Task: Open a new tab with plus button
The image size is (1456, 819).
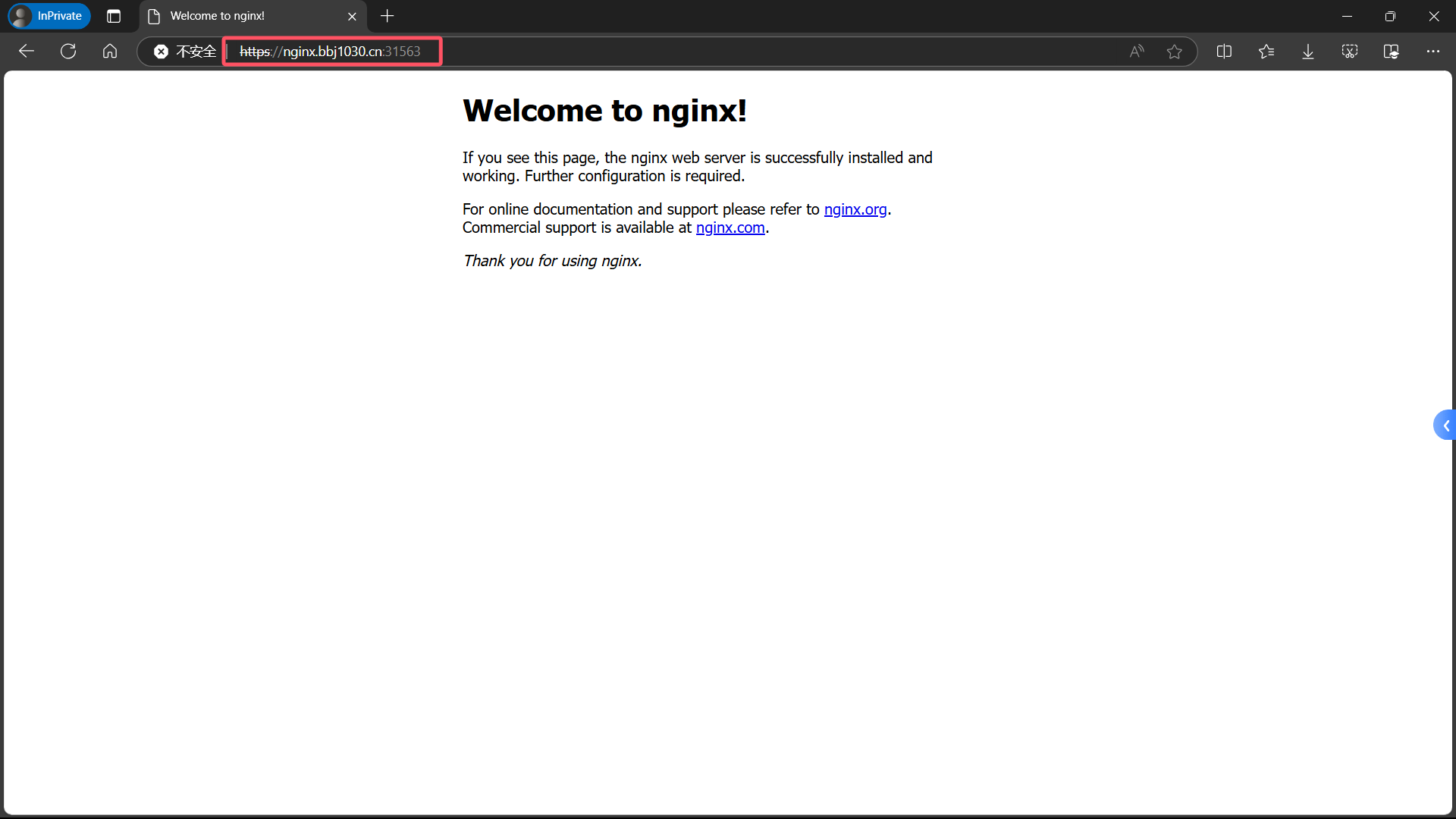Action: pos(388,16)
